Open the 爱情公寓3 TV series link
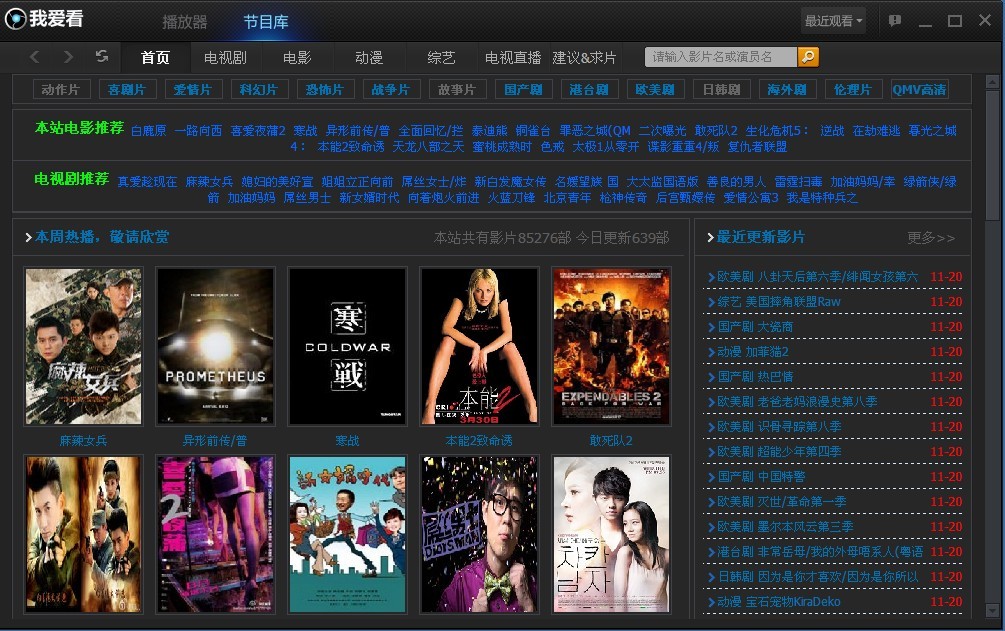This screenshot has width=1005, height=631. point(751,198)
